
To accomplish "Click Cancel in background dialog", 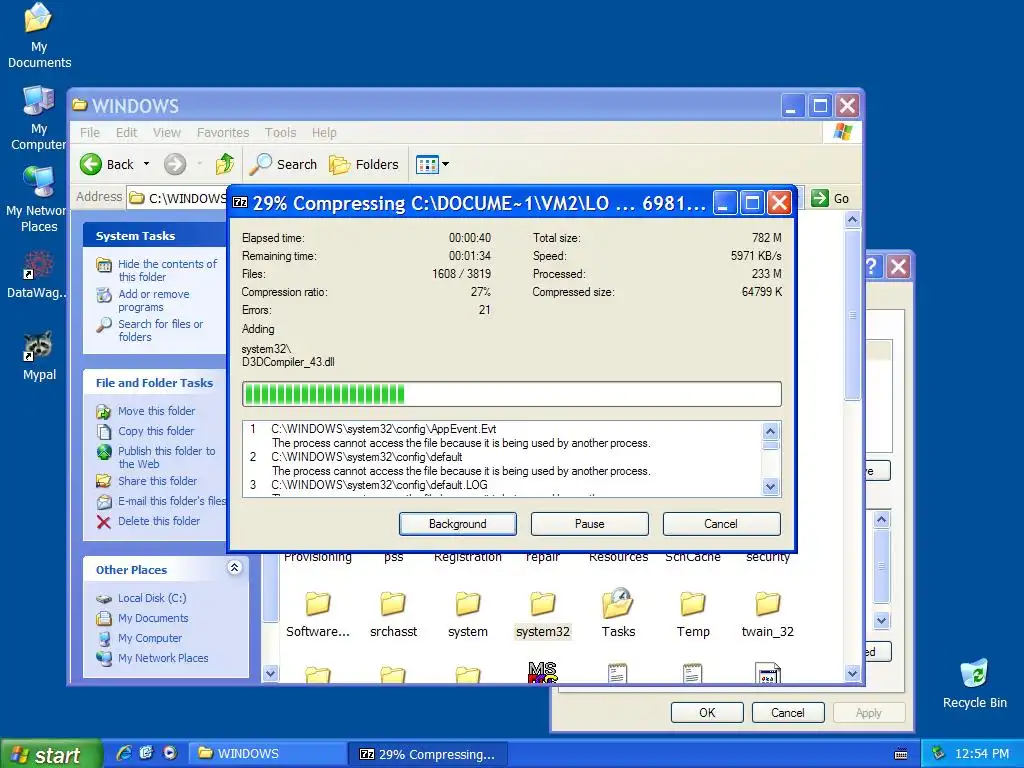I will pyautogui.click(x=788, y=712).
